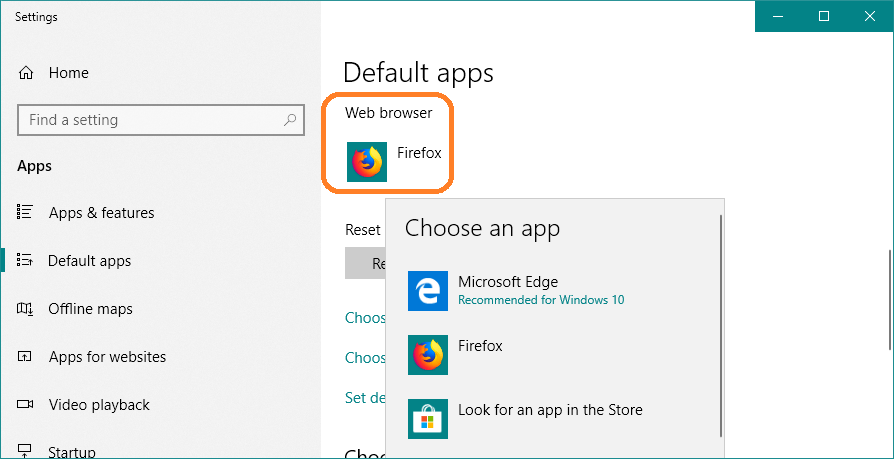Click the Home icon in the sidebar
The height and width of the screenshot is (459, 894).
click(26, 73)
